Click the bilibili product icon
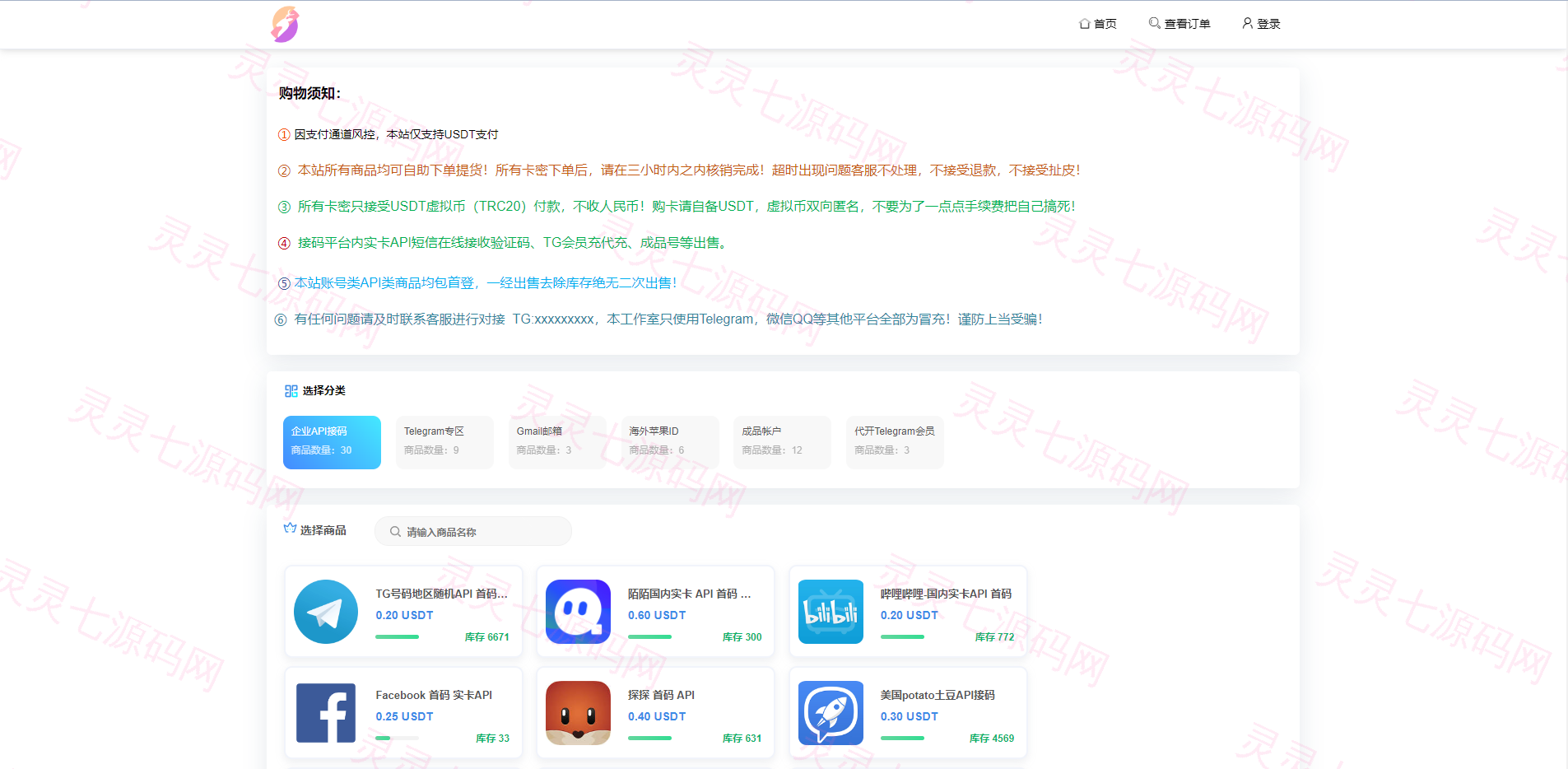 831,612
